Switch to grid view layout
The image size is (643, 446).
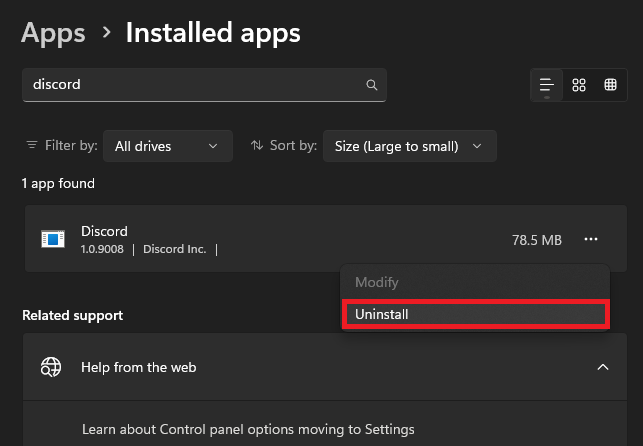tap(579, 85)
